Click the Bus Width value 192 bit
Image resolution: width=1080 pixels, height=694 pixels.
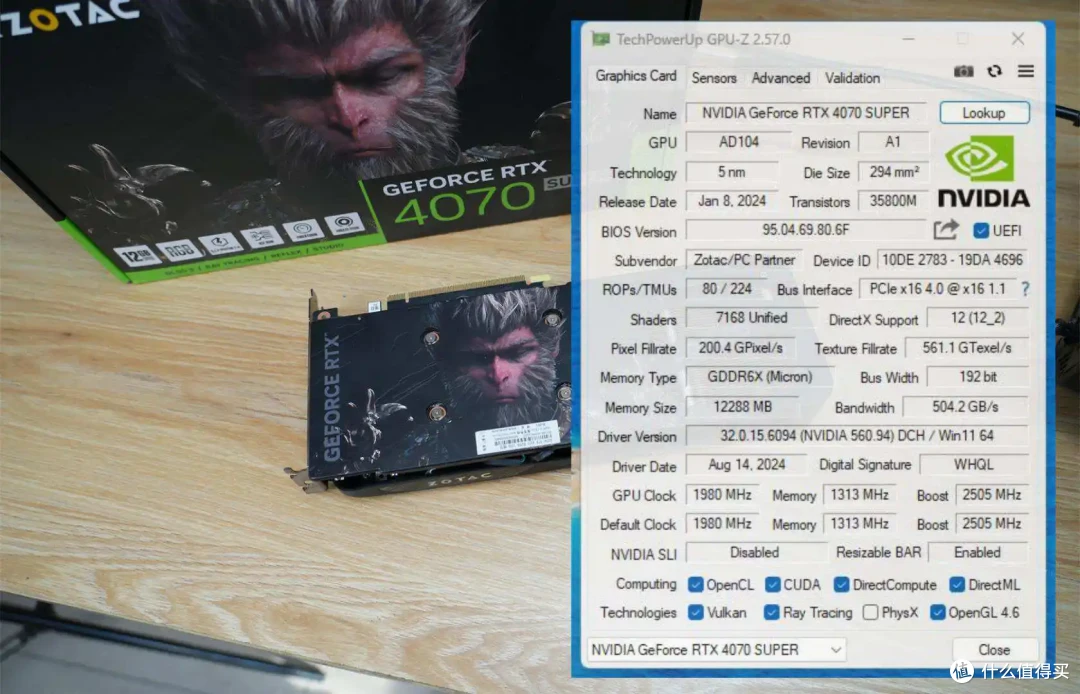977,377
